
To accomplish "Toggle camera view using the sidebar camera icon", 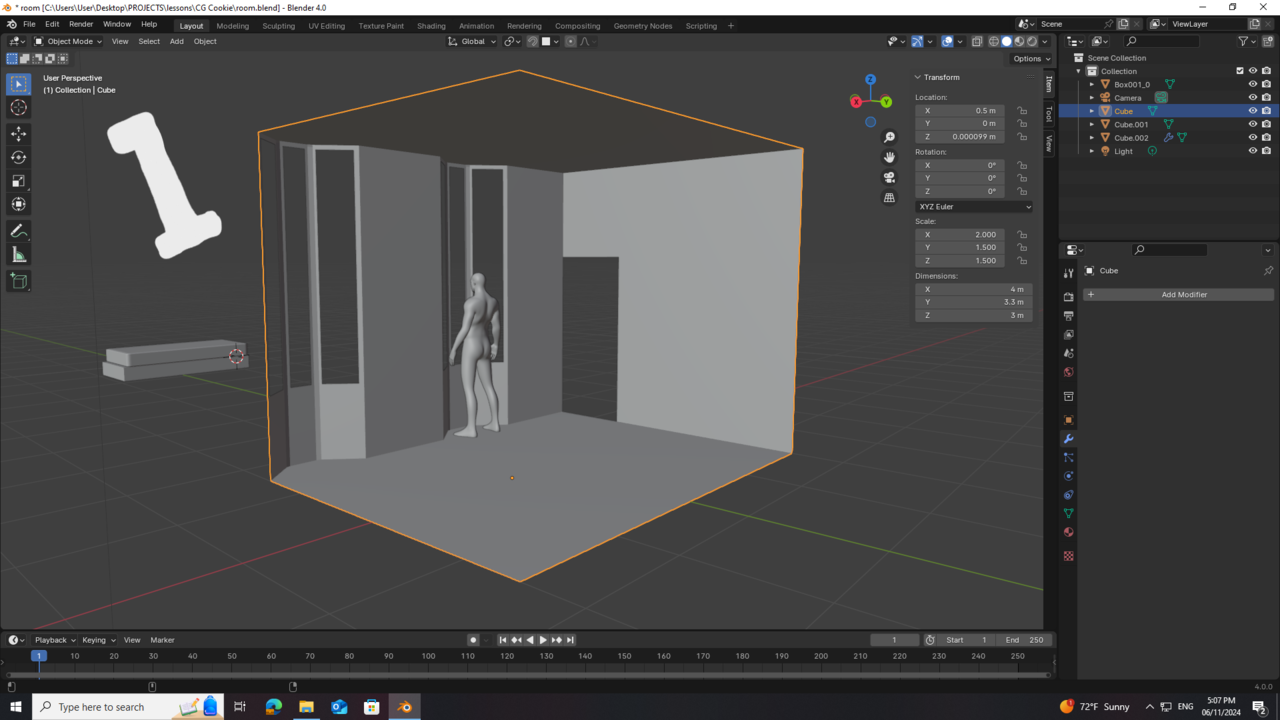I will [888, 177].
